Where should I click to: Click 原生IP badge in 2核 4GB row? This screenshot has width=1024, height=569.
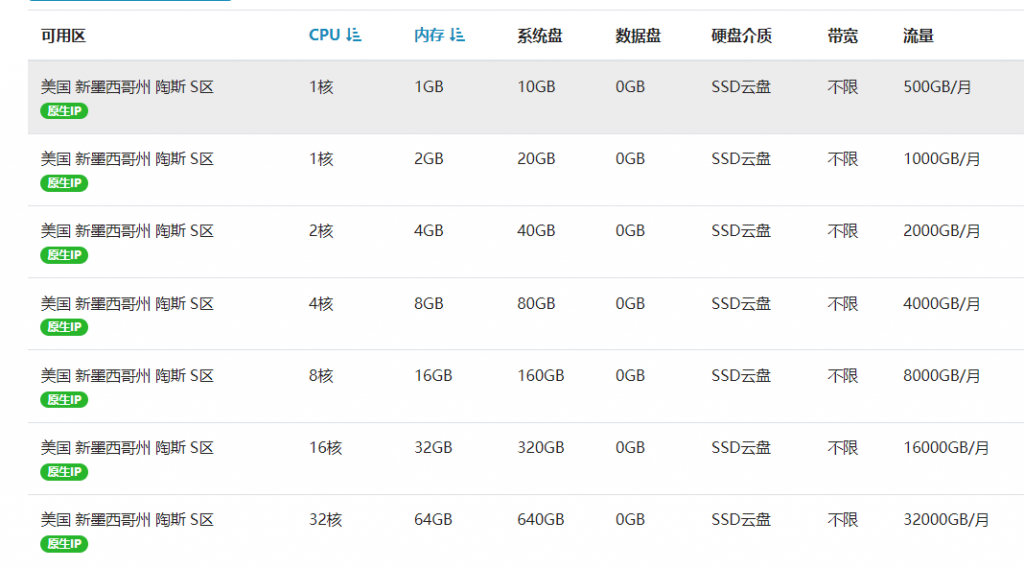(64, 255)
